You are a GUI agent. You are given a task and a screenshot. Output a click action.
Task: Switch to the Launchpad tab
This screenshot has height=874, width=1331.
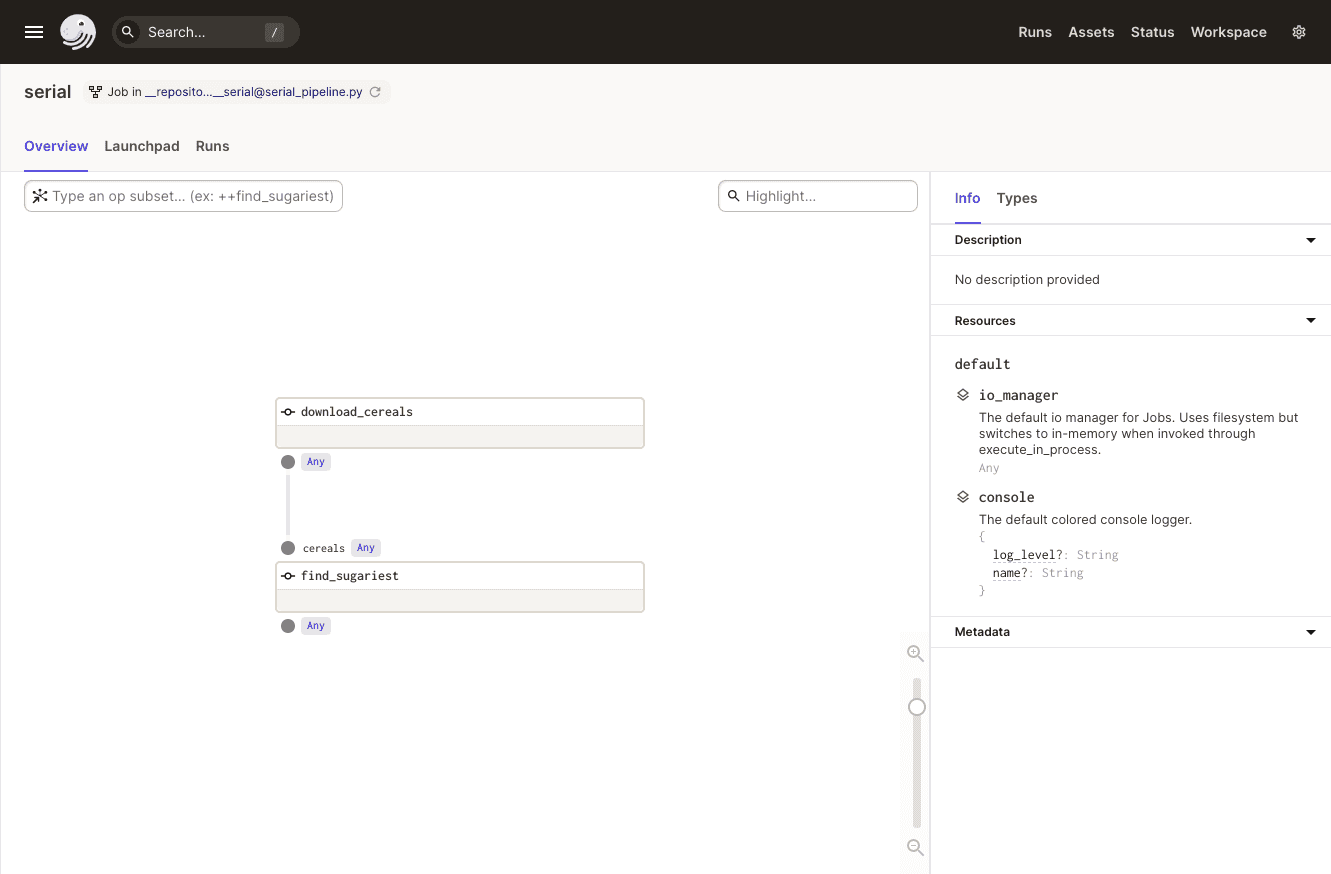(x=142, y=146)
